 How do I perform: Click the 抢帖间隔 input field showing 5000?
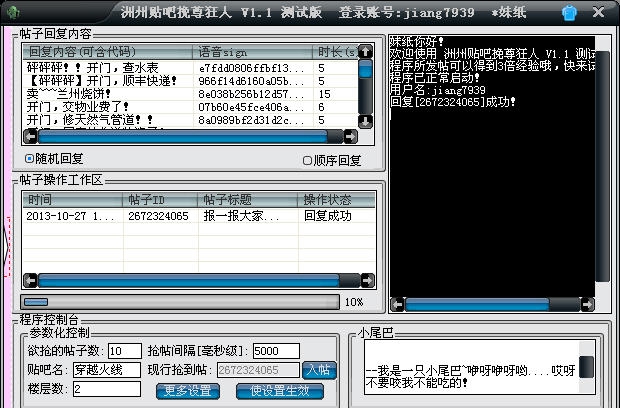click(276, 351)
